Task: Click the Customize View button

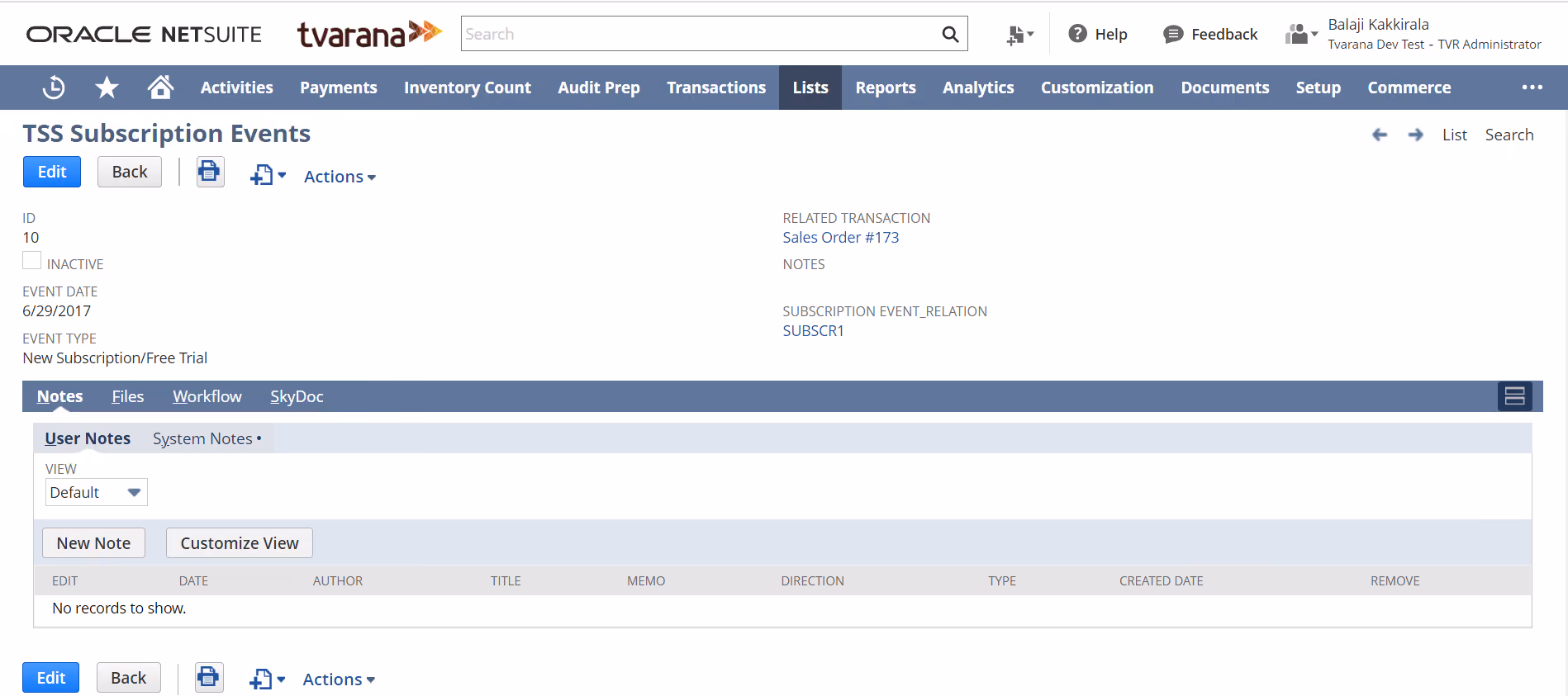Action: 240,543
